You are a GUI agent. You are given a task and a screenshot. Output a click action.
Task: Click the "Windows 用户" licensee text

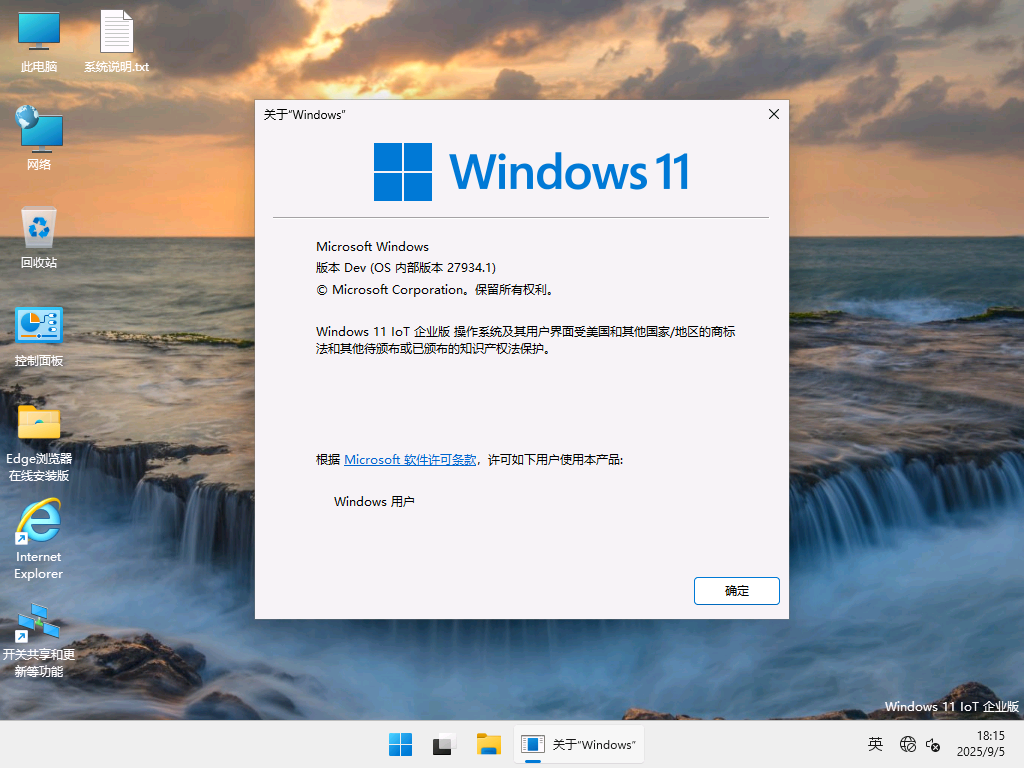pyautogui.click(x=374, y=502)
